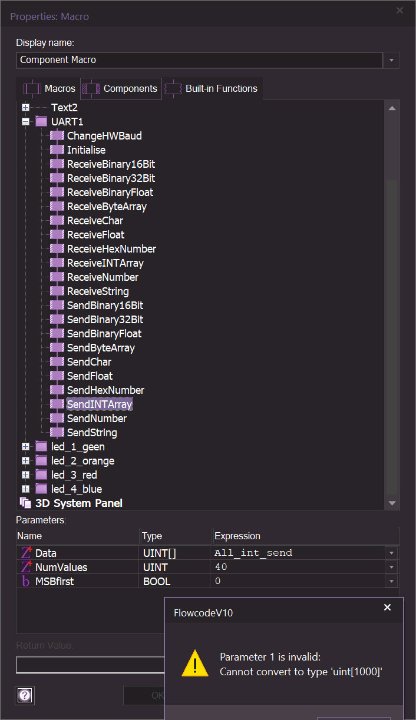Viewport: 416px width, 720px height.
Task: Click the SendString macro icon
Action: click(x=57, y=432)
